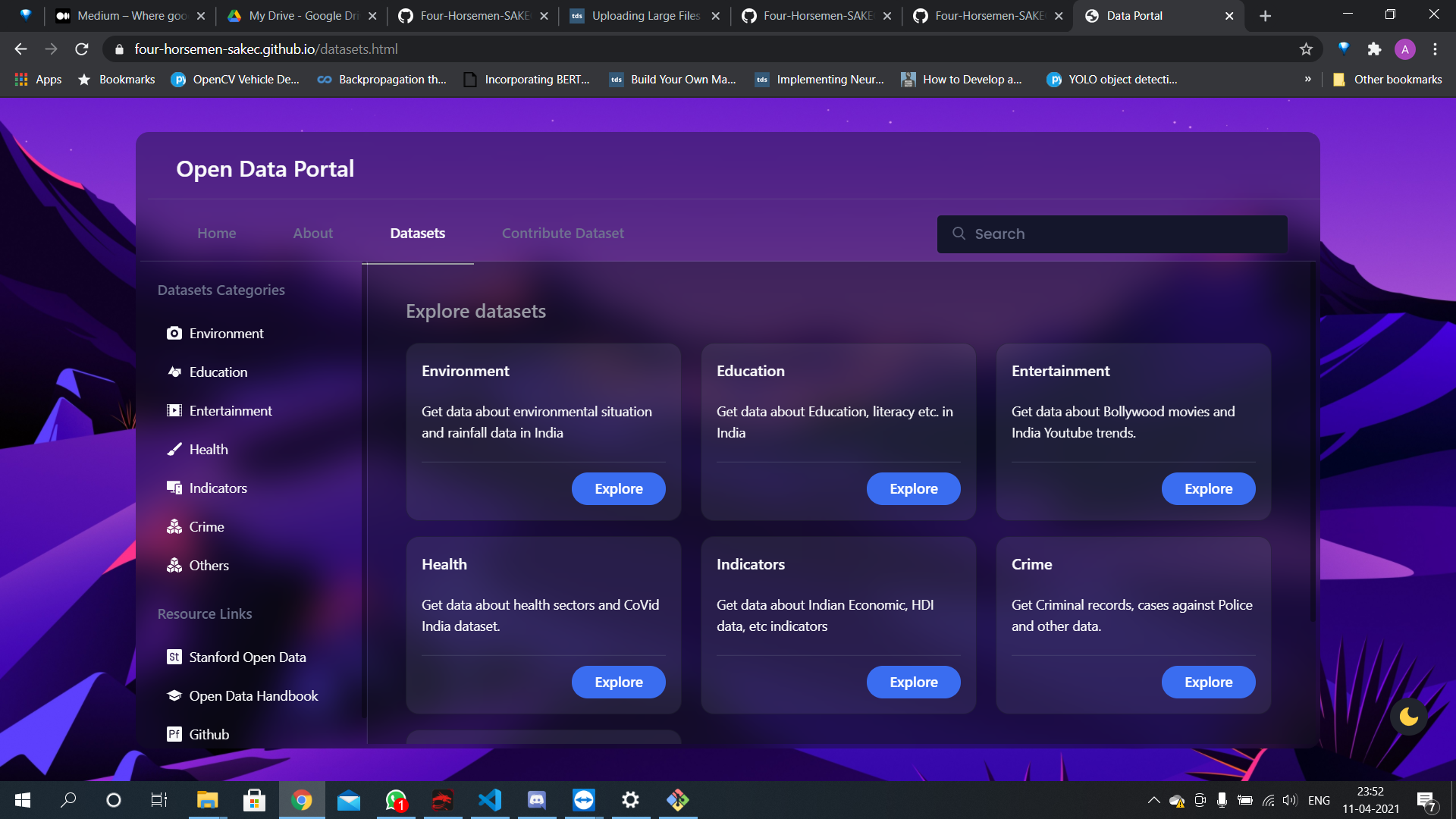Bookmark this page with star icon
Screen dimensions: 1456x819
tap(1306, 49)
